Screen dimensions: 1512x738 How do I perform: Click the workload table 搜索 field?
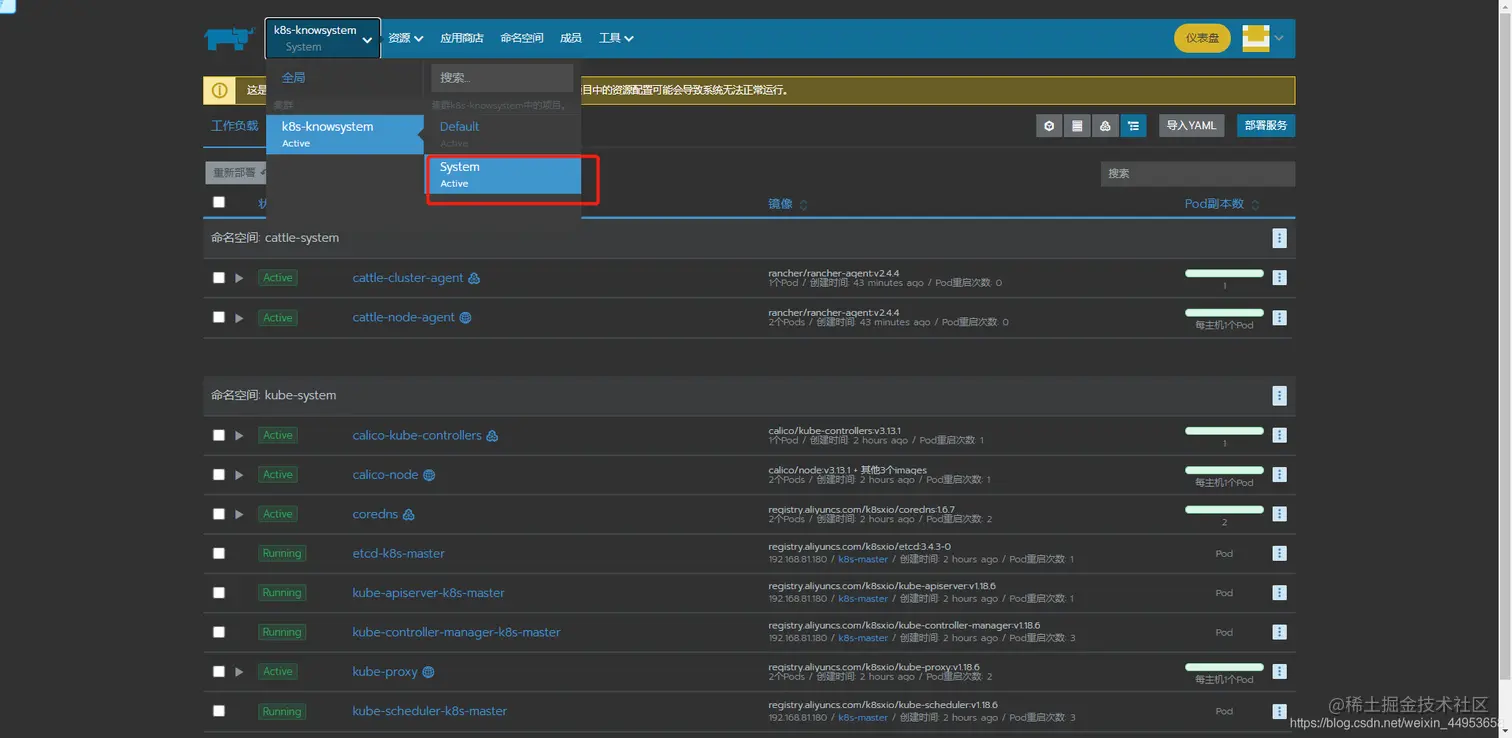point(1198,173)
